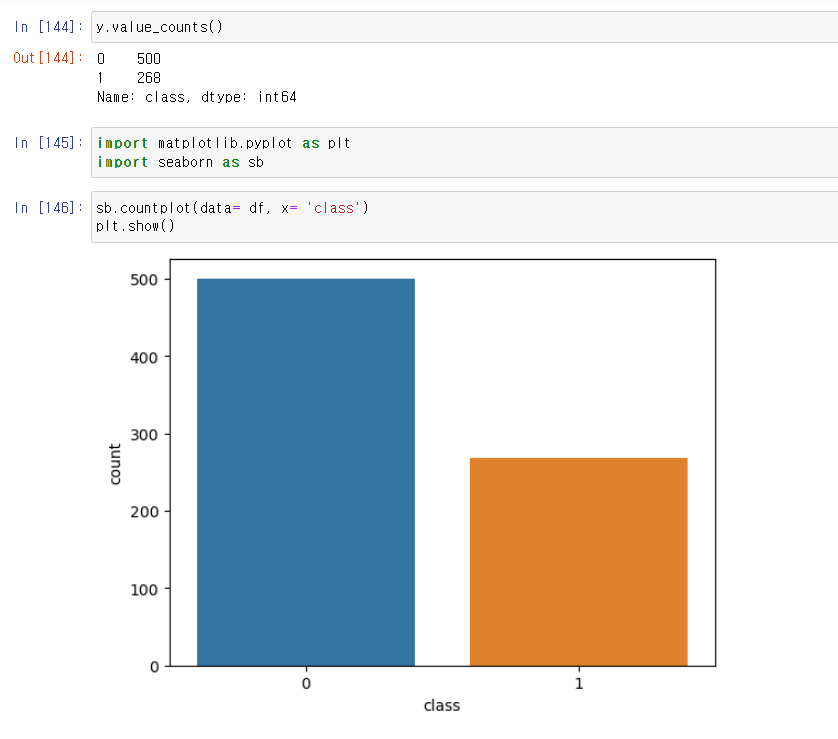Click the 'Name: class, dtype: int64' output line
Image resolution: width=838 pixels, height=739 pixels.
tap(197, 97)
